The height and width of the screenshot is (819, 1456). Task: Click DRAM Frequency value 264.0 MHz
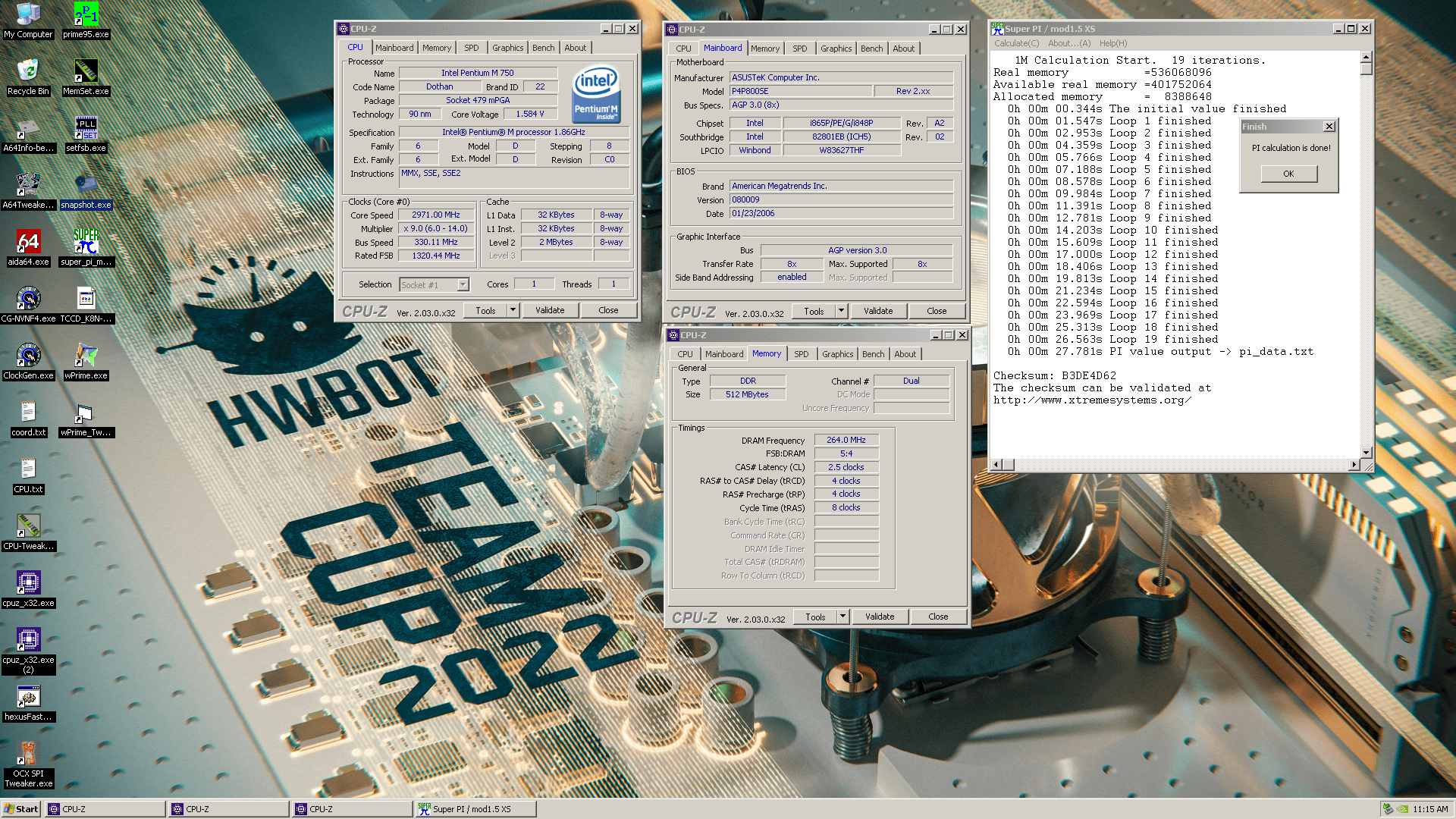pos(846,440)
